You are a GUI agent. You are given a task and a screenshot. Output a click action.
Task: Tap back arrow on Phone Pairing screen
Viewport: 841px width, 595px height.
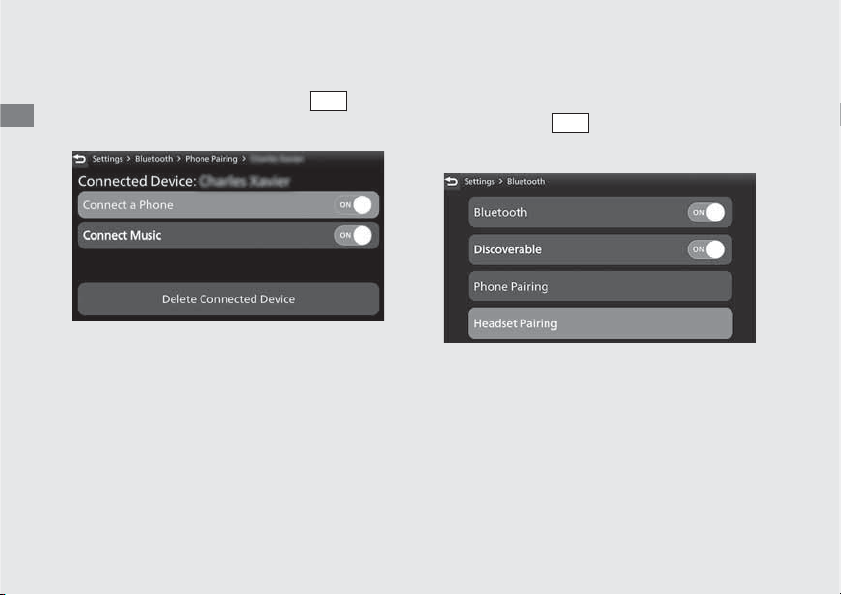(79, 159)
